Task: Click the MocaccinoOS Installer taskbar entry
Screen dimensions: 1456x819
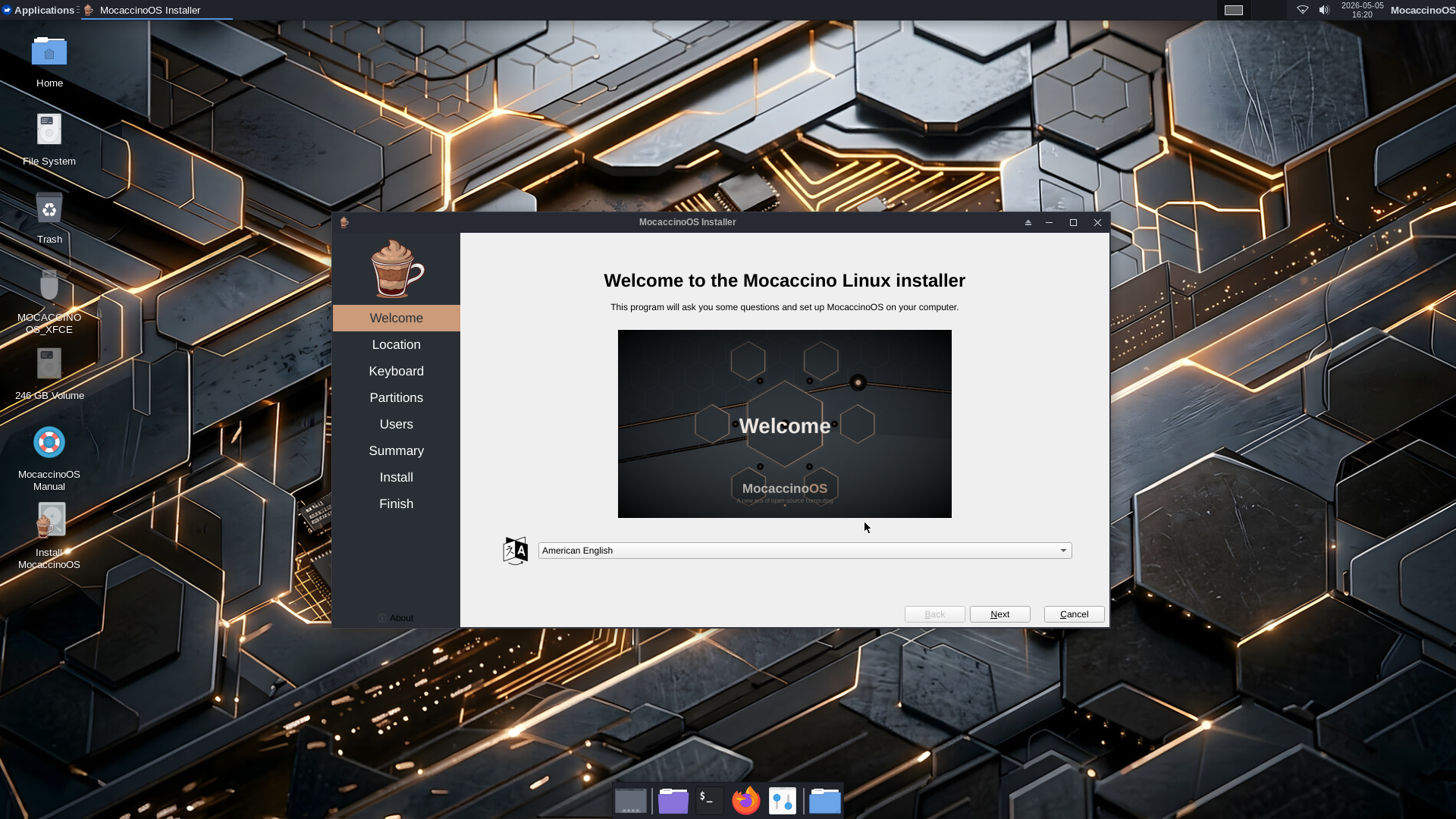Action: [156, 10]
